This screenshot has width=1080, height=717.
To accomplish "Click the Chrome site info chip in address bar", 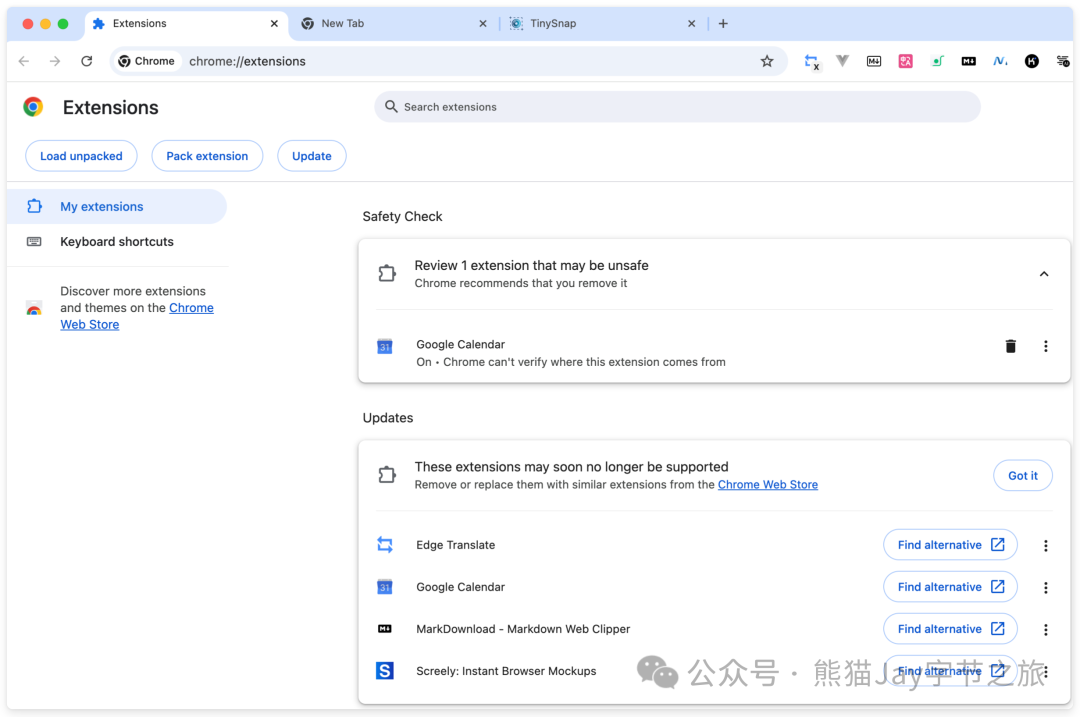I will 146,61.
